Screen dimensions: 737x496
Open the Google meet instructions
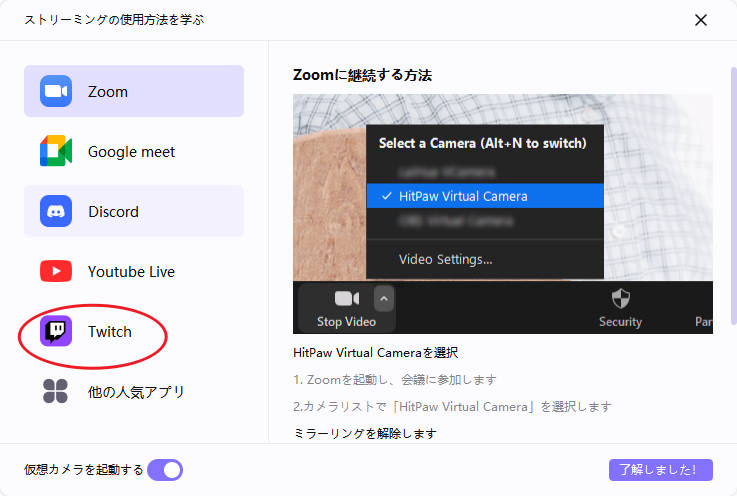(131, 152)
